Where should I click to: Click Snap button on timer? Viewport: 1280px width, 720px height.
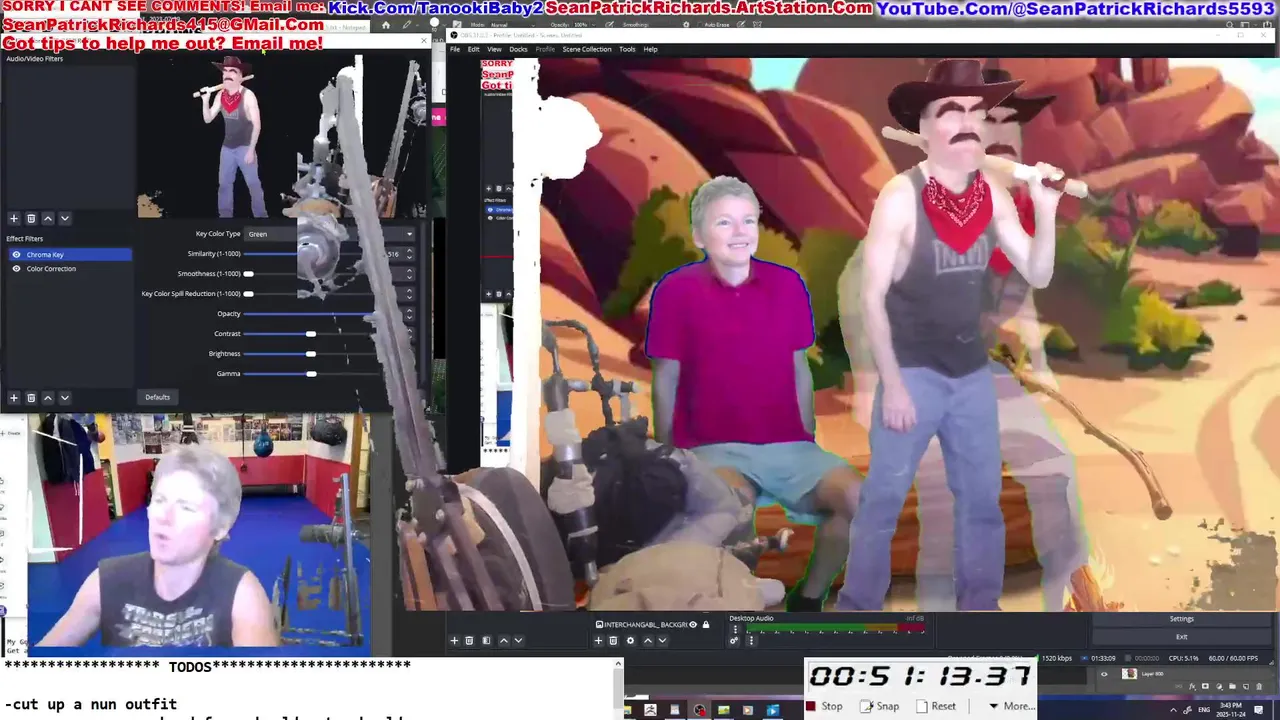point(880,706)
